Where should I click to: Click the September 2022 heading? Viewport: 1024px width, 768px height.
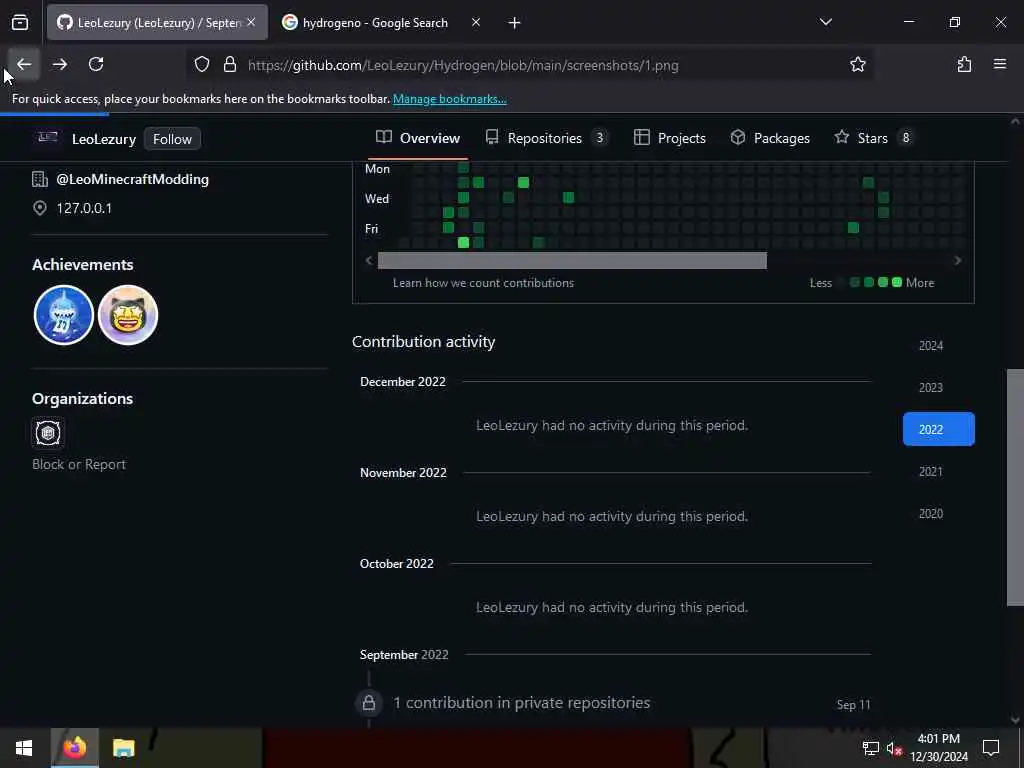pyautogui.click(x=404, y=655)
